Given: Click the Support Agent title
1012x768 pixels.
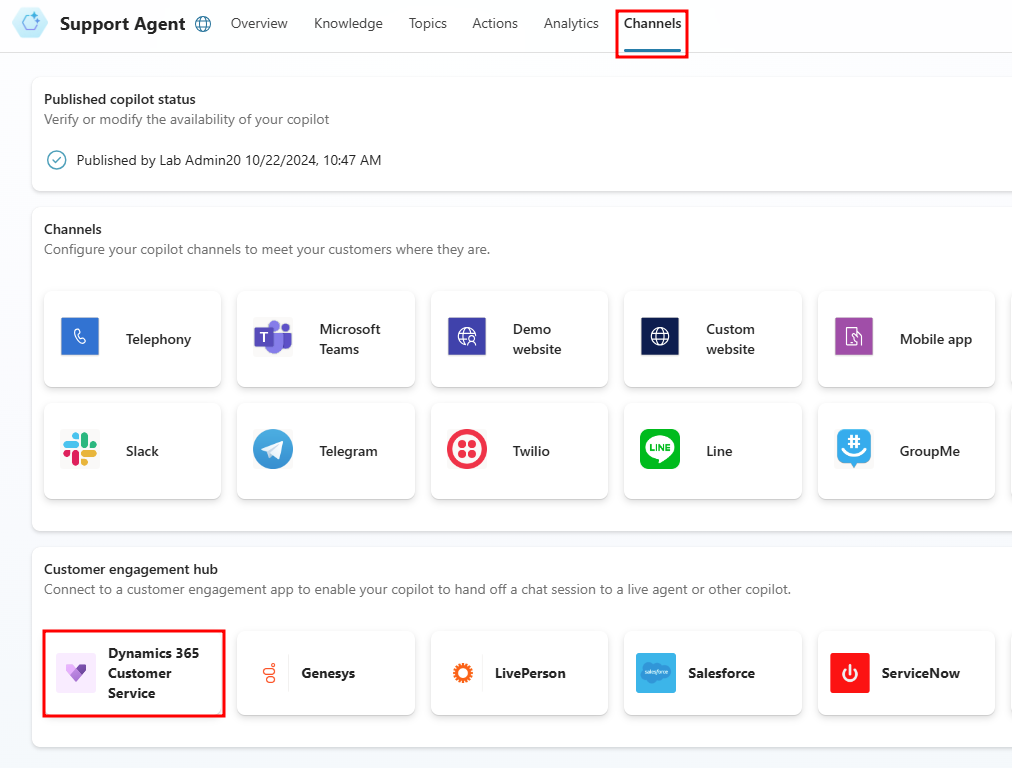Looking at the screenshot, I should click(123, 24).
